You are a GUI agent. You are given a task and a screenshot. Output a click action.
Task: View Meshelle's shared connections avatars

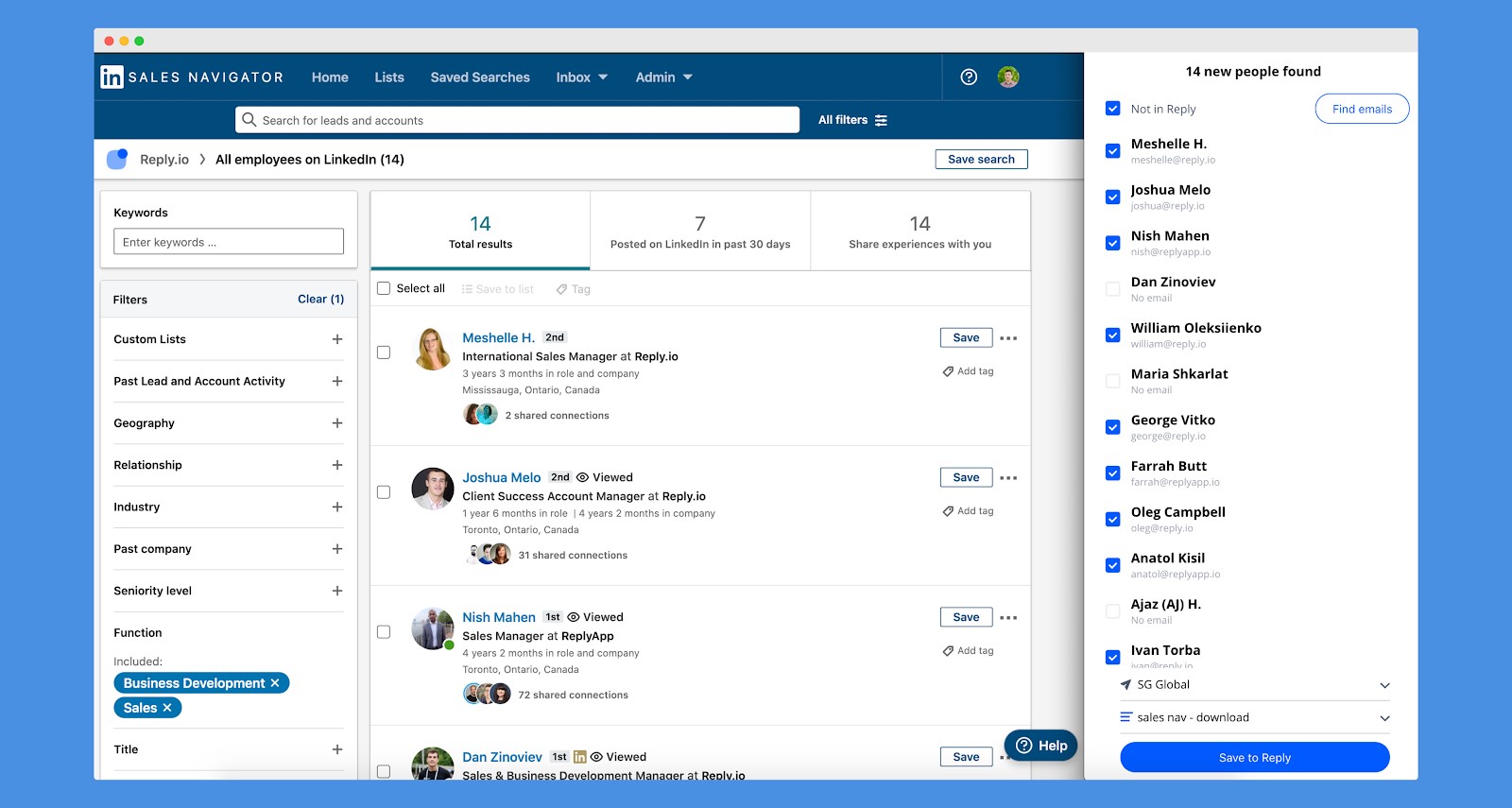(480, 414)
